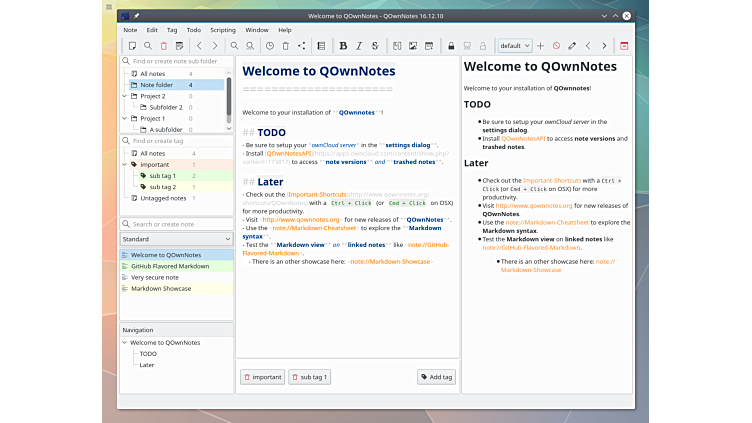Click the edit note icon beside red trash
The height and width of the screenshot is (423, 752).
179,46
